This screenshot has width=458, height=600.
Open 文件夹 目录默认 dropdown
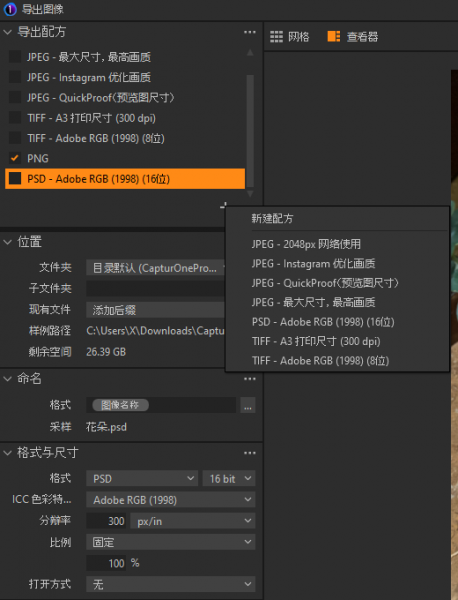pos(155,267)
